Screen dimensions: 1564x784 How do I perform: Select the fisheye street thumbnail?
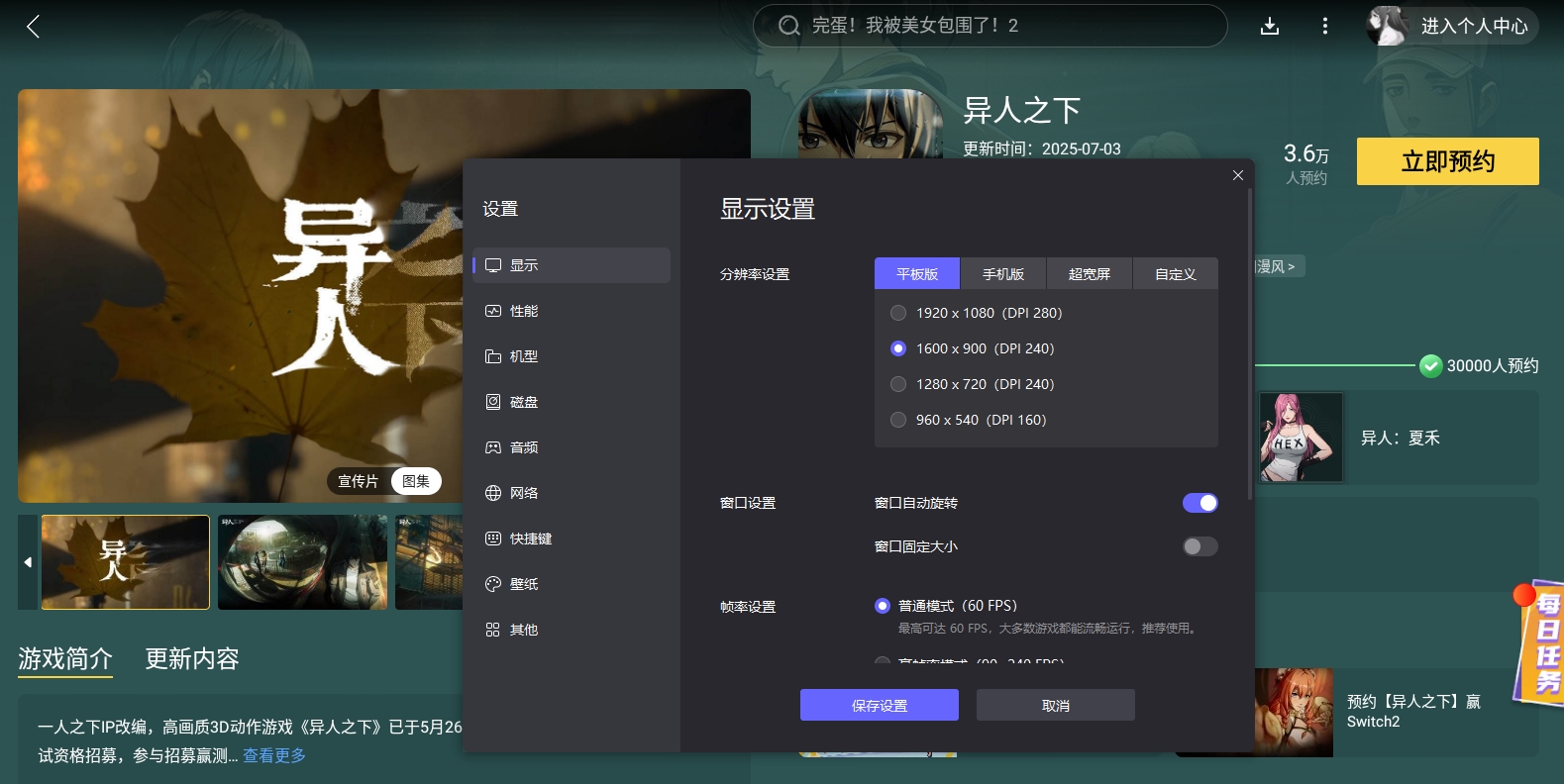click(x=303, y=562)
